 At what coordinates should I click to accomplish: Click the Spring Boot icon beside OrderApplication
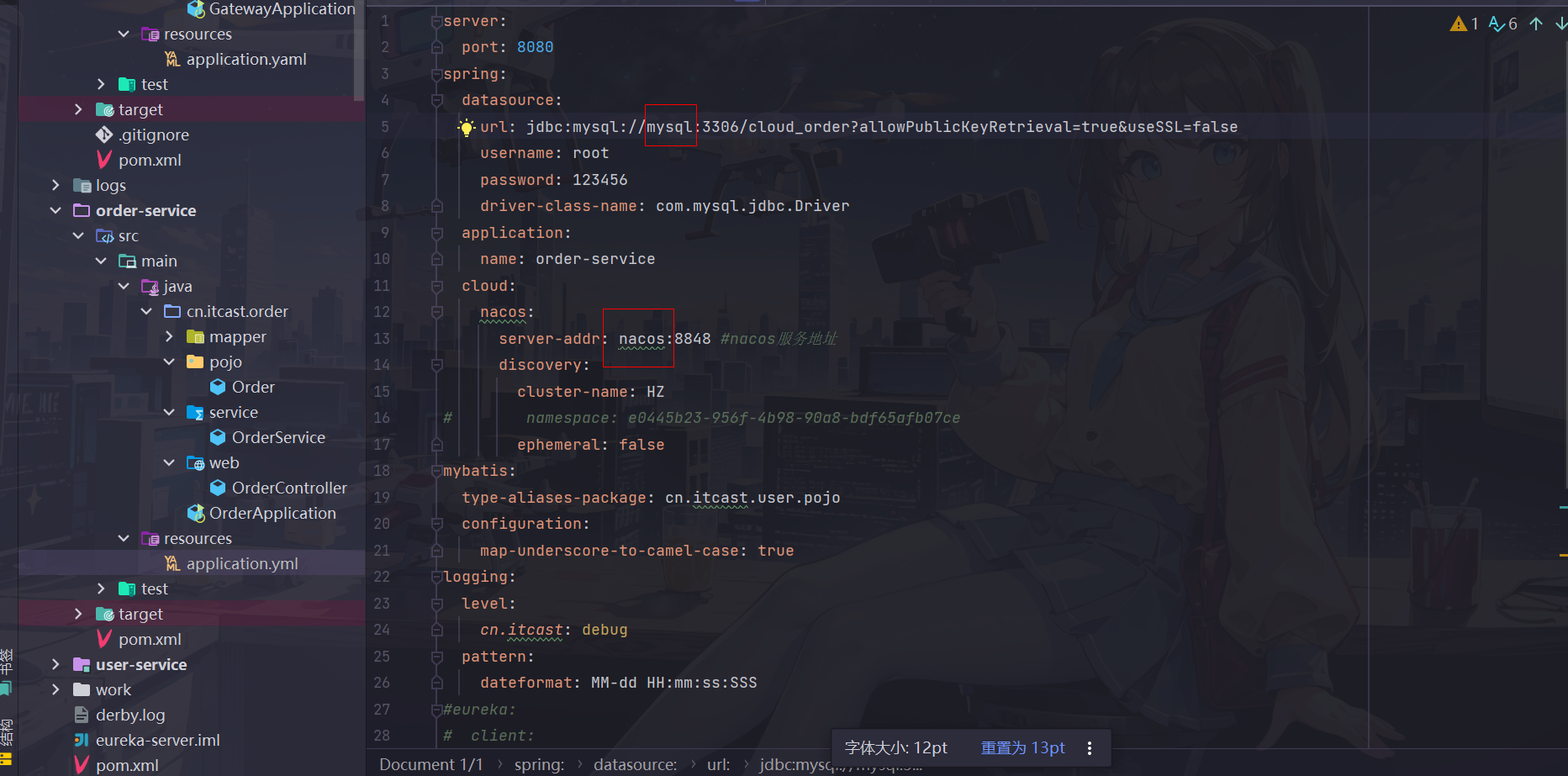pos(196,513)
